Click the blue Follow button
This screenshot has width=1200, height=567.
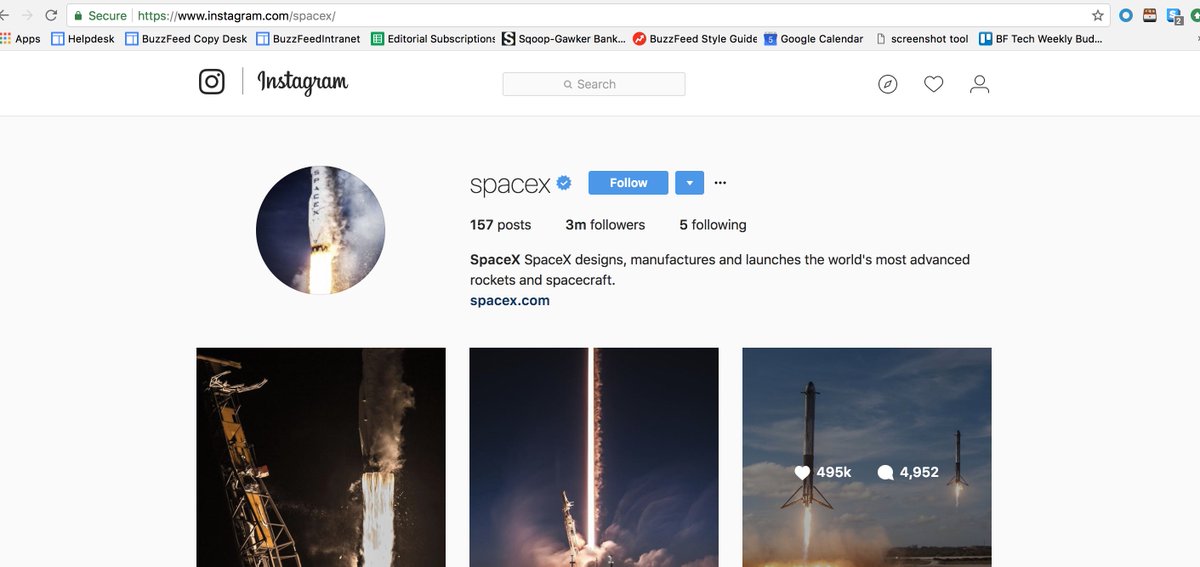(x=628, y=182)
